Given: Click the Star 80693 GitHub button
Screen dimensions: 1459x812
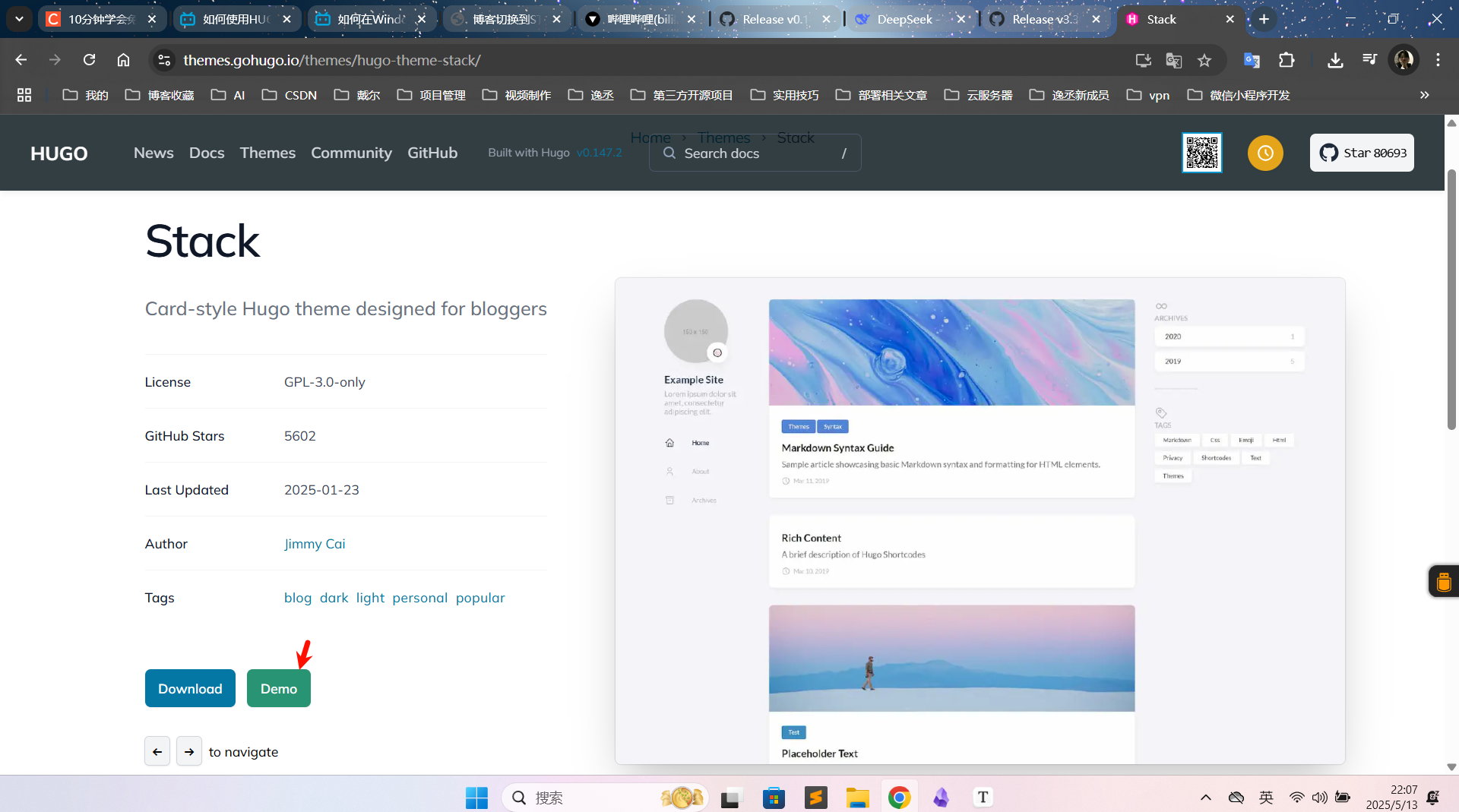Looking at the screenshot, I should (x=1362, y=153).
